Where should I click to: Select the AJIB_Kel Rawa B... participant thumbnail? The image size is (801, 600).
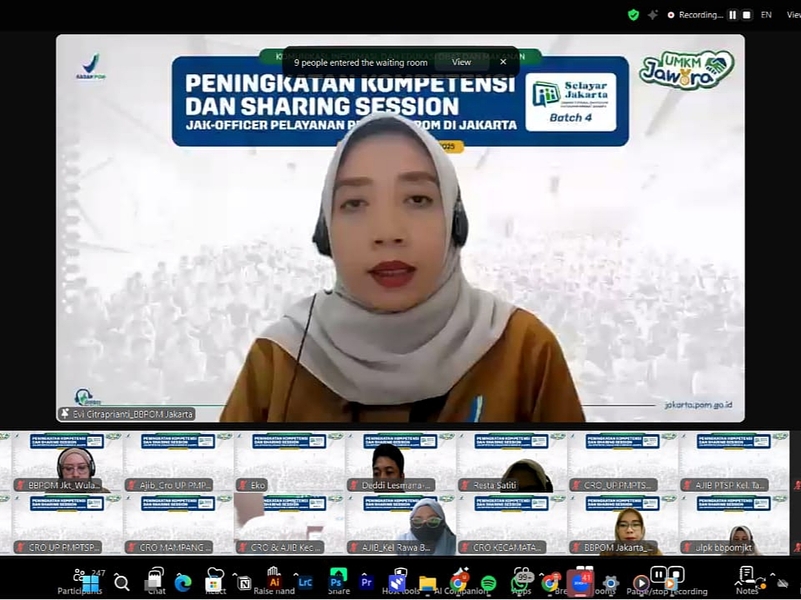pyautogui.click(x=401, y=524)
